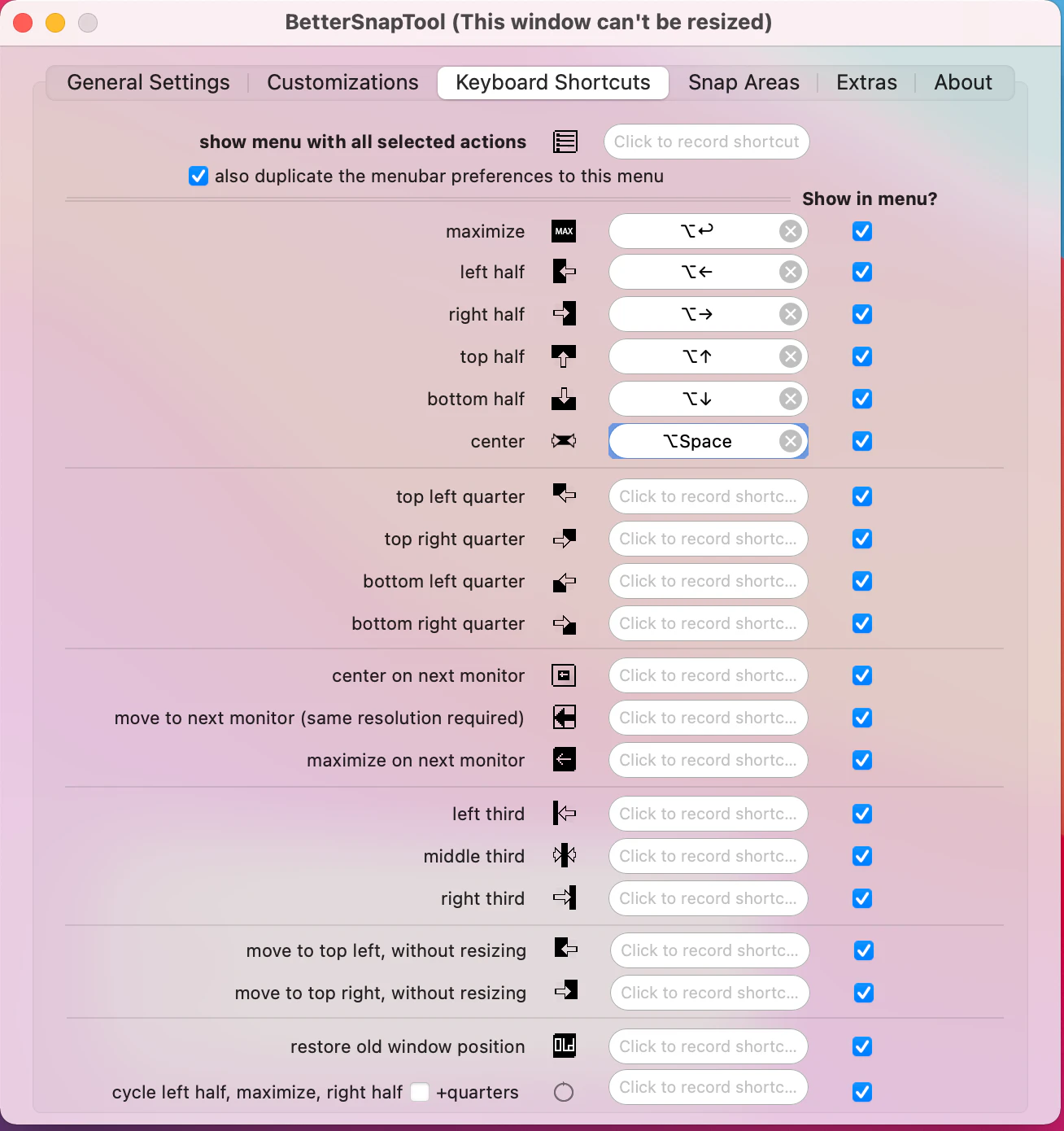Screen dimensions: 1064x1131
Task: Toggle duplicate menubar preferences checkbox
Action: [198, 176]
